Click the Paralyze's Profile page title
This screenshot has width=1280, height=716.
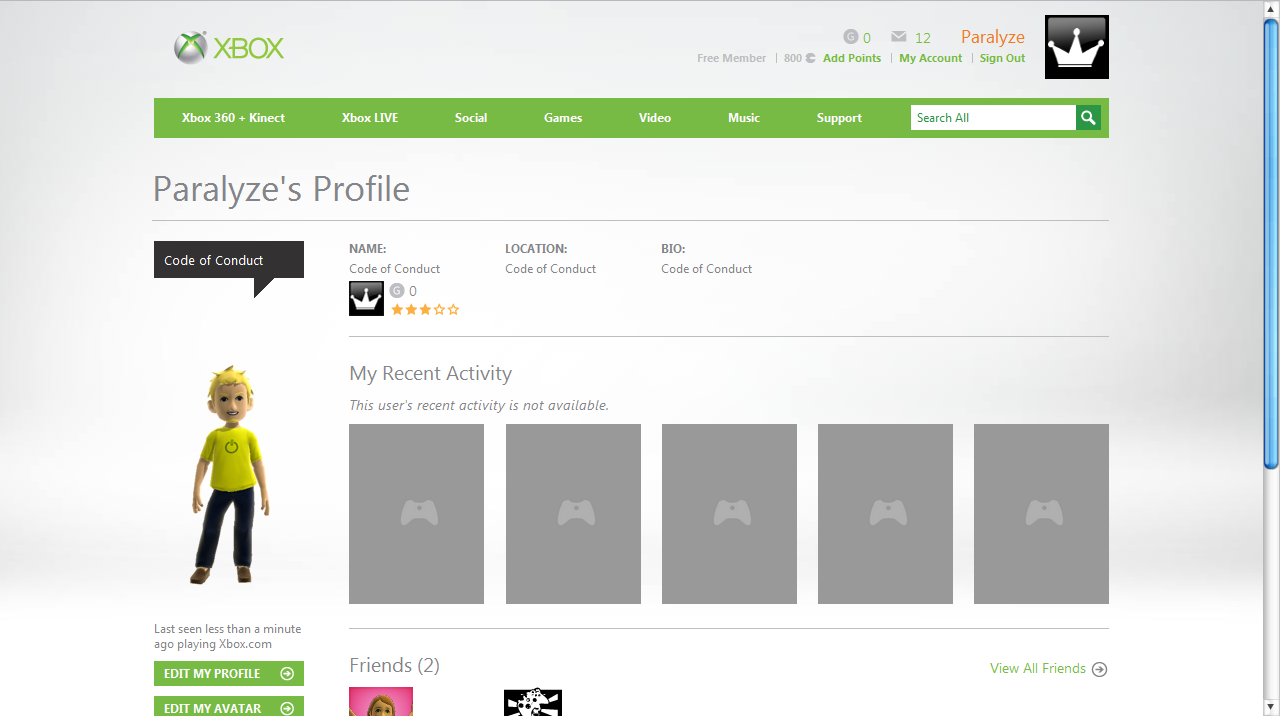coord(281,189)
